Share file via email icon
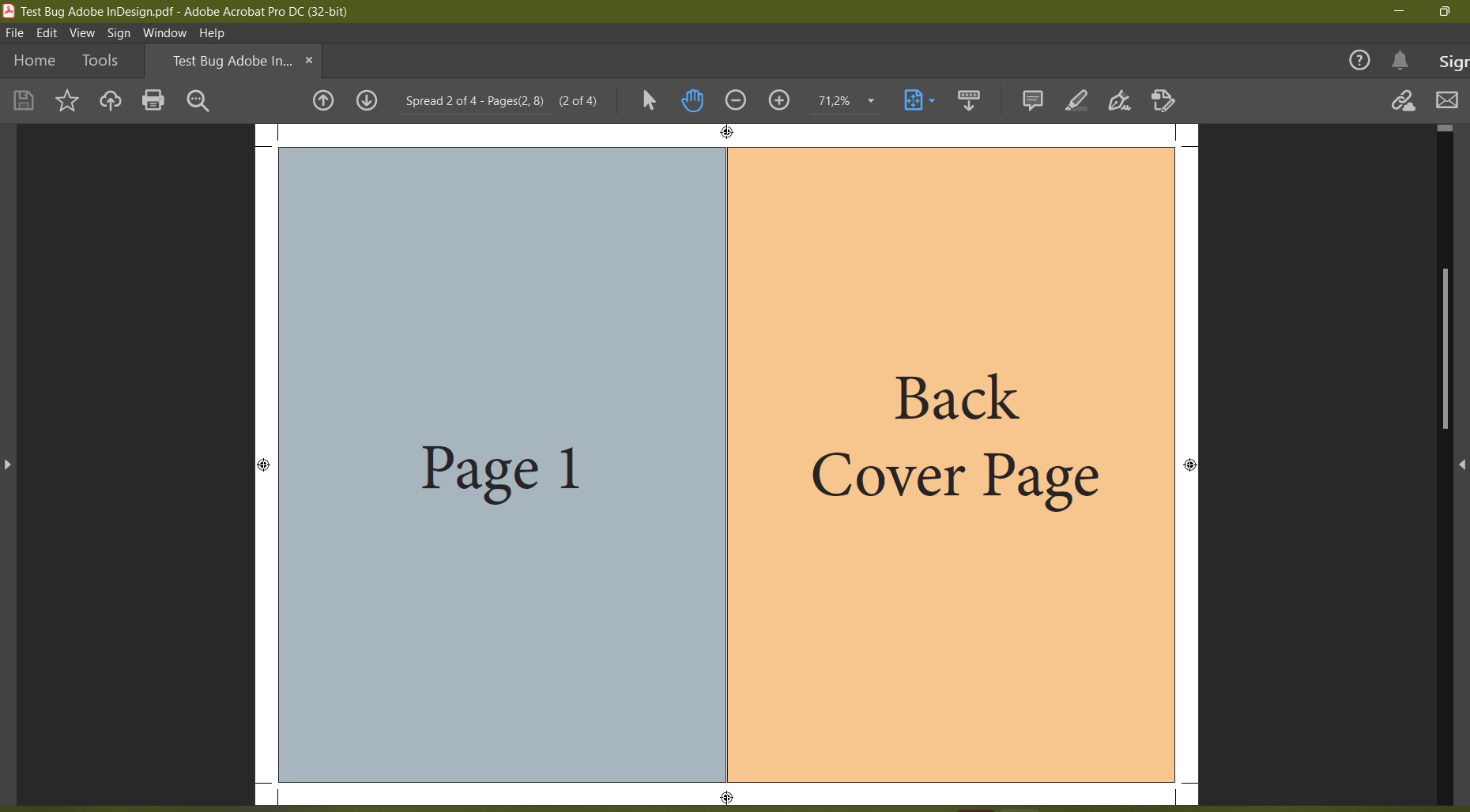 pyautogui.click(x=1448, y=101)
